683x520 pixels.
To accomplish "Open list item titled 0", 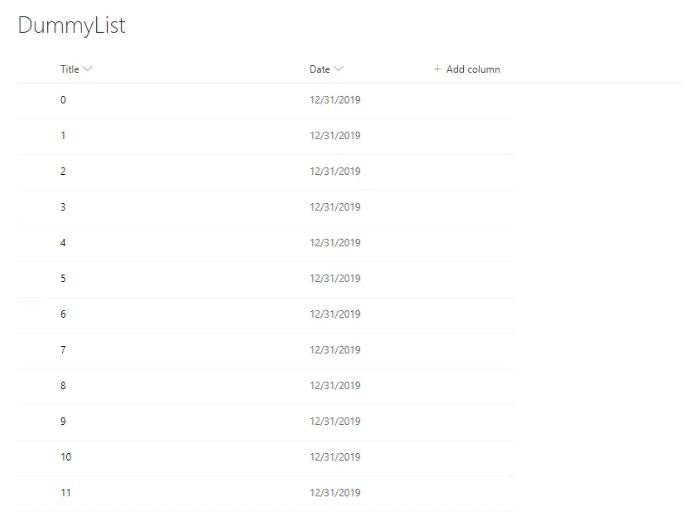I will [x=63, y=100].
